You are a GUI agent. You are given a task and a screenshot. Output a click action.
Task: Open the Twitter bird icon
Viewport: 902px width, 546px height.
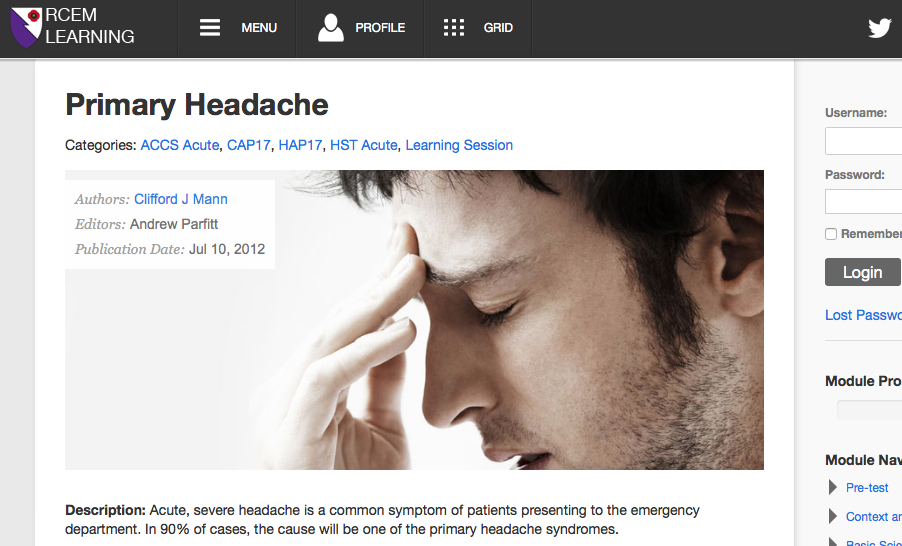(880, 28)
